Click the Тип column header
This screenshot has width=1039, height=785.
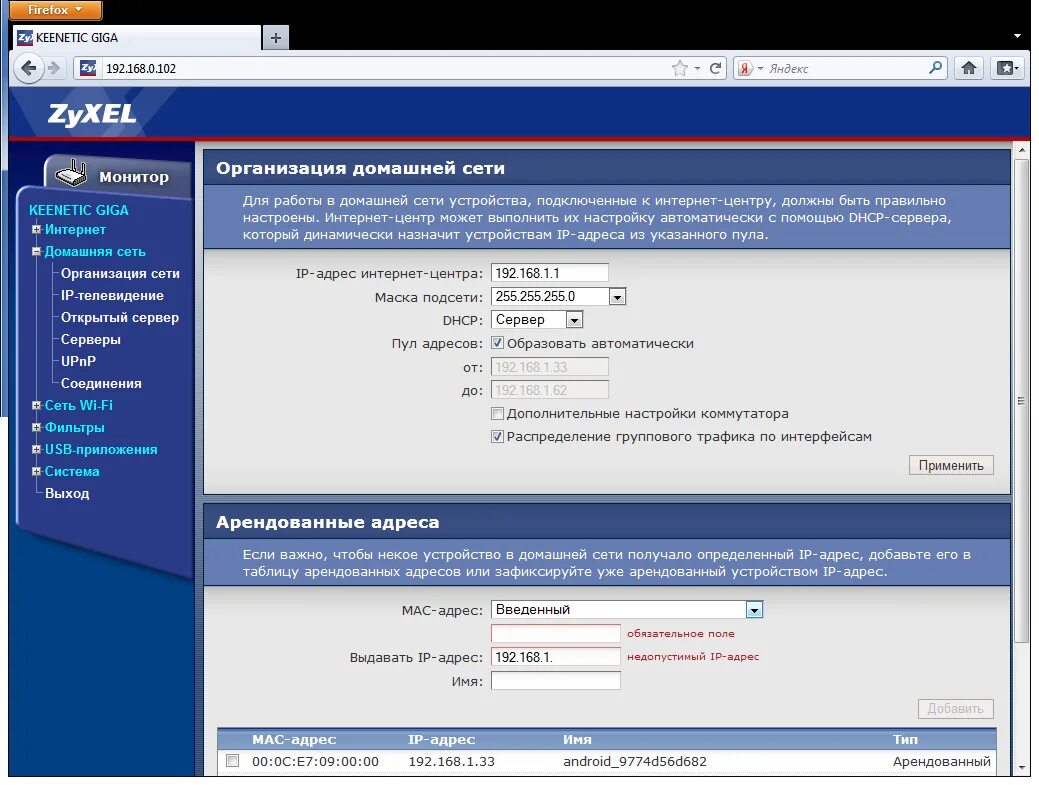(x=905, y=739)
